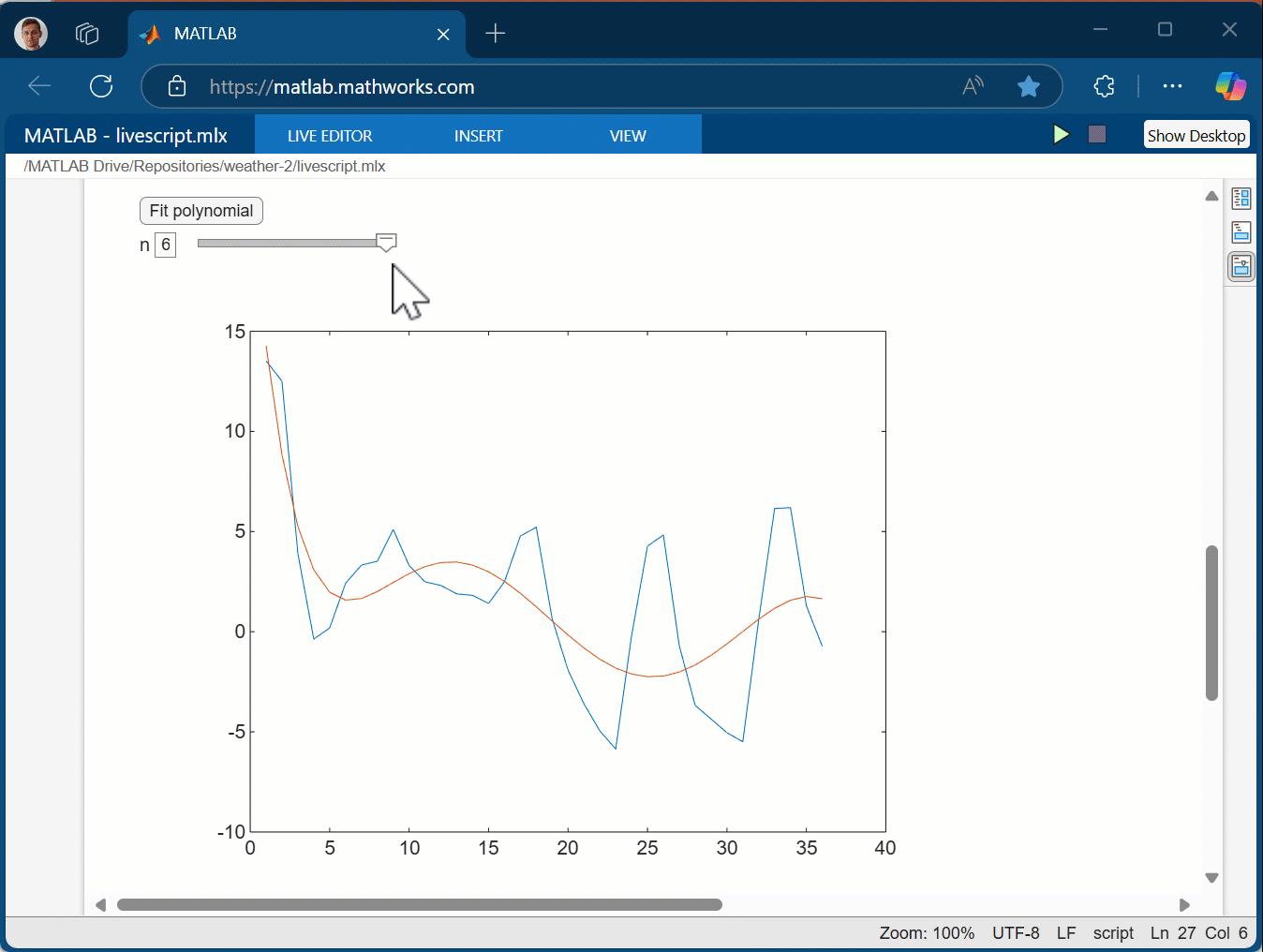Click the vertical scrollbar down arrow
The width and height of the screenshot is (1263, 952).
click(1211, 878)
